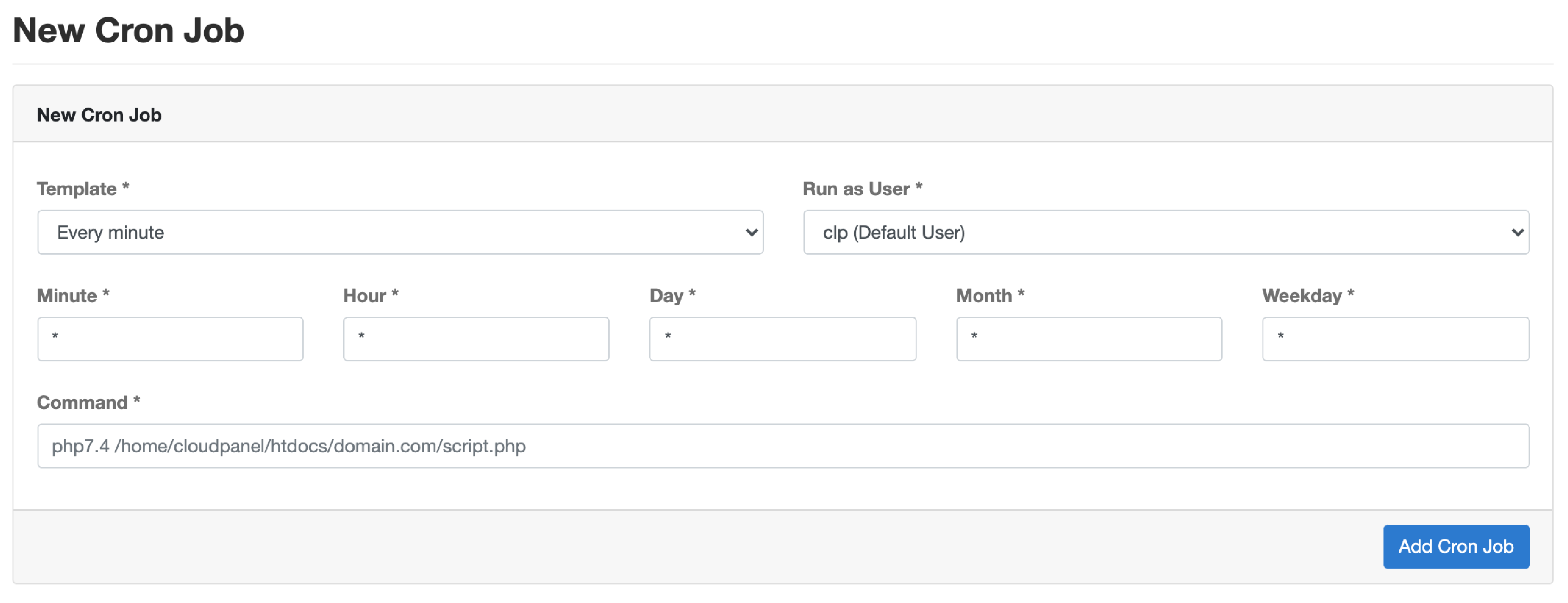Click the Weekday field label
The height and width of the screenshot is (603, 1568).
(1308, 295)
